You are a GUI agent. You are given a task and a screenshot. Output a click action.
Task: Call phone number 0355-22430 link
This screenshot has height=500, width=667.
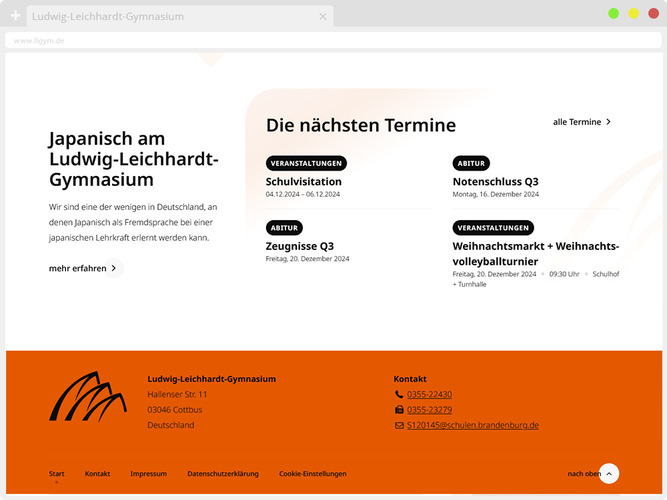[429, 395]
